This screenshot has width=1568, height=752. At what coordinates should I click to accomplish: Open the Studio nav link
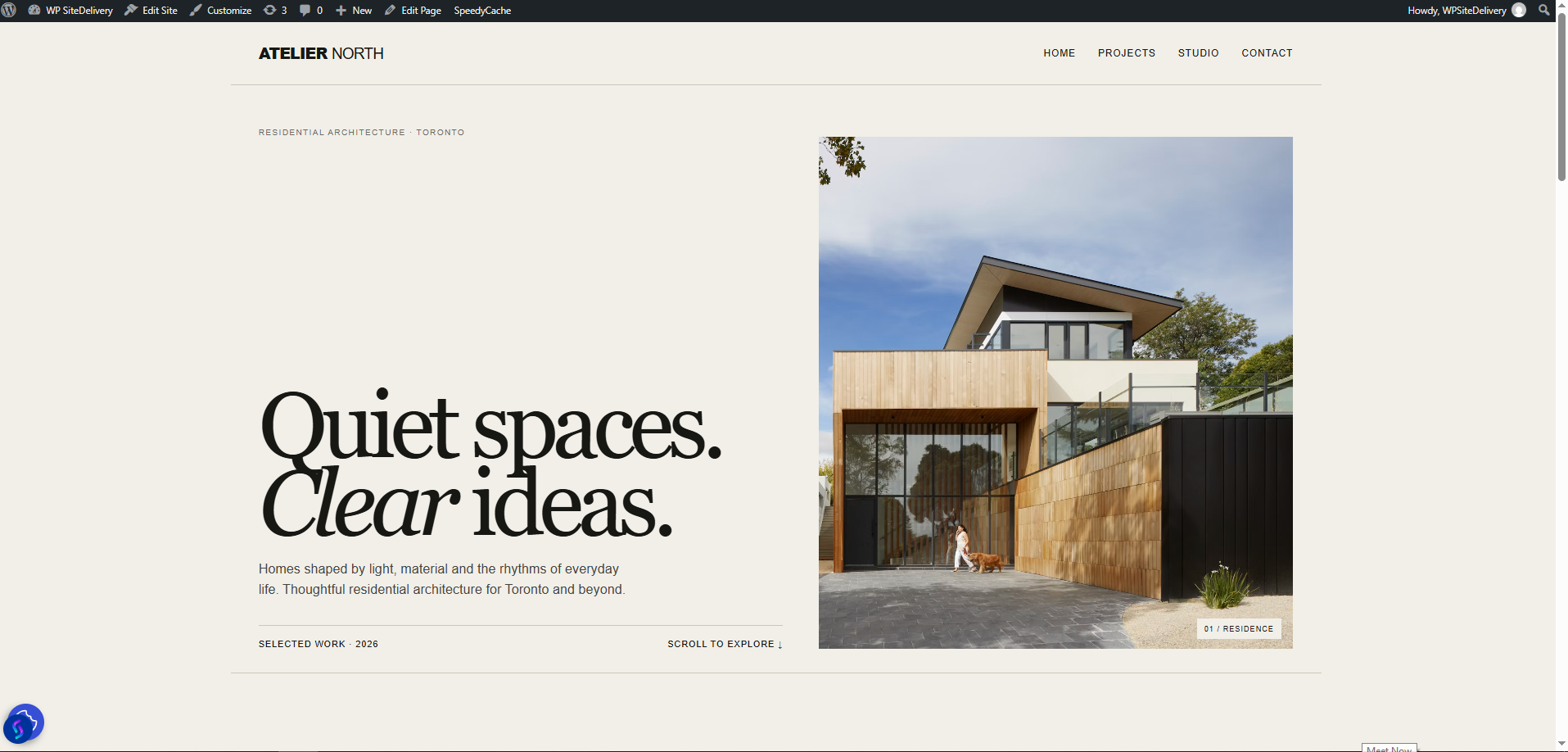click(x=1198, y=53)
